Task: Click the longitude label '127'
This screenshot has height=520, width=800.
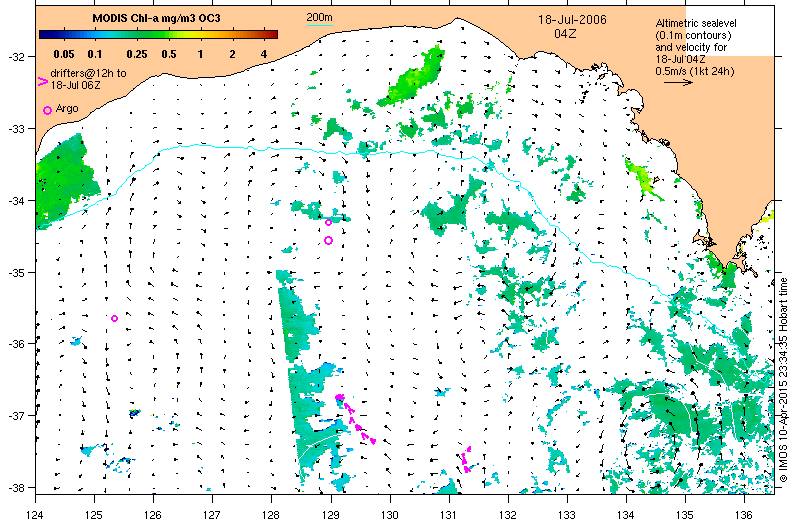Action: point(212,514)
